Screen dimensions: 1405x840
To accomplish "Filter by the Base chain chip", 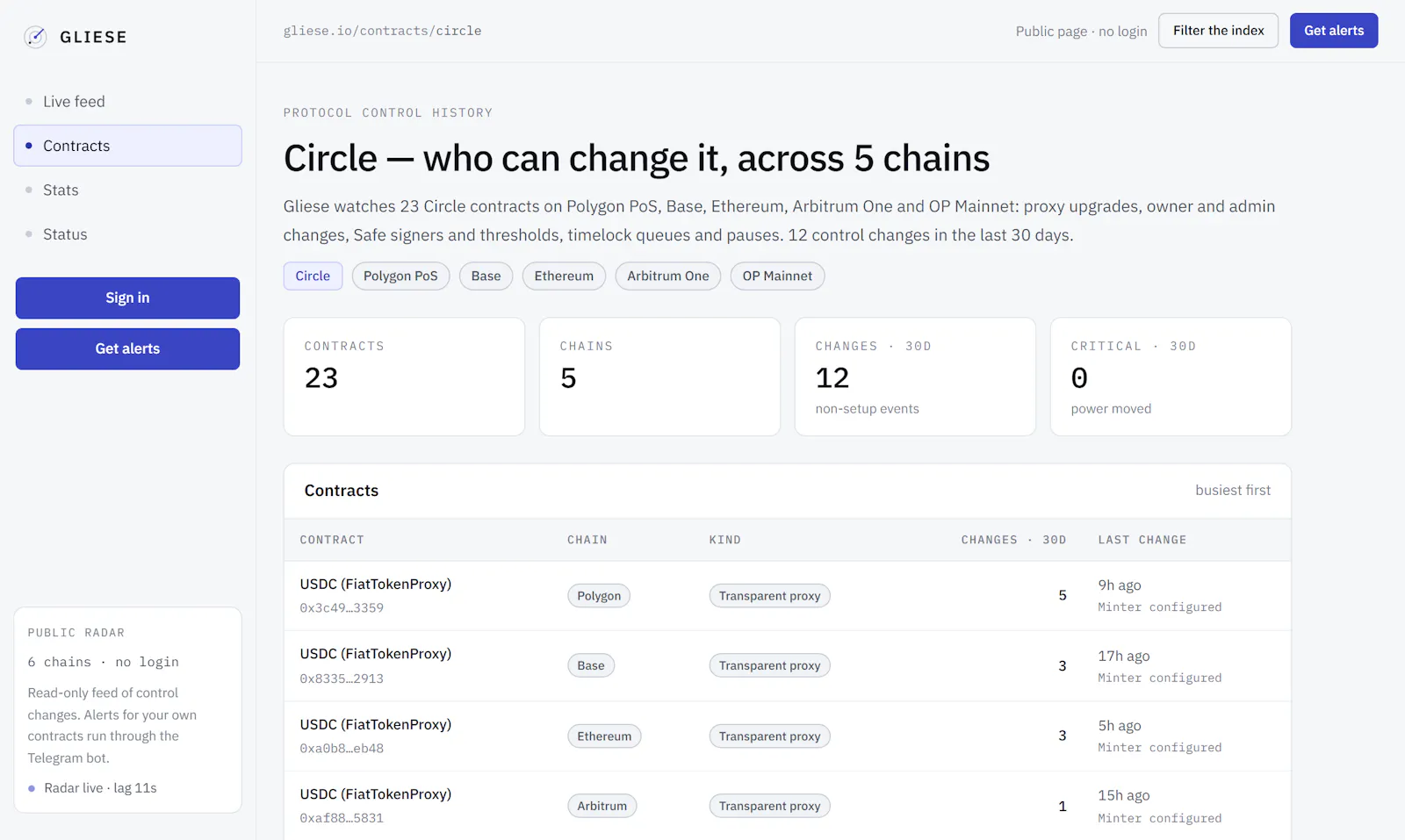I will pyautogui.click(x=486, y=276).
